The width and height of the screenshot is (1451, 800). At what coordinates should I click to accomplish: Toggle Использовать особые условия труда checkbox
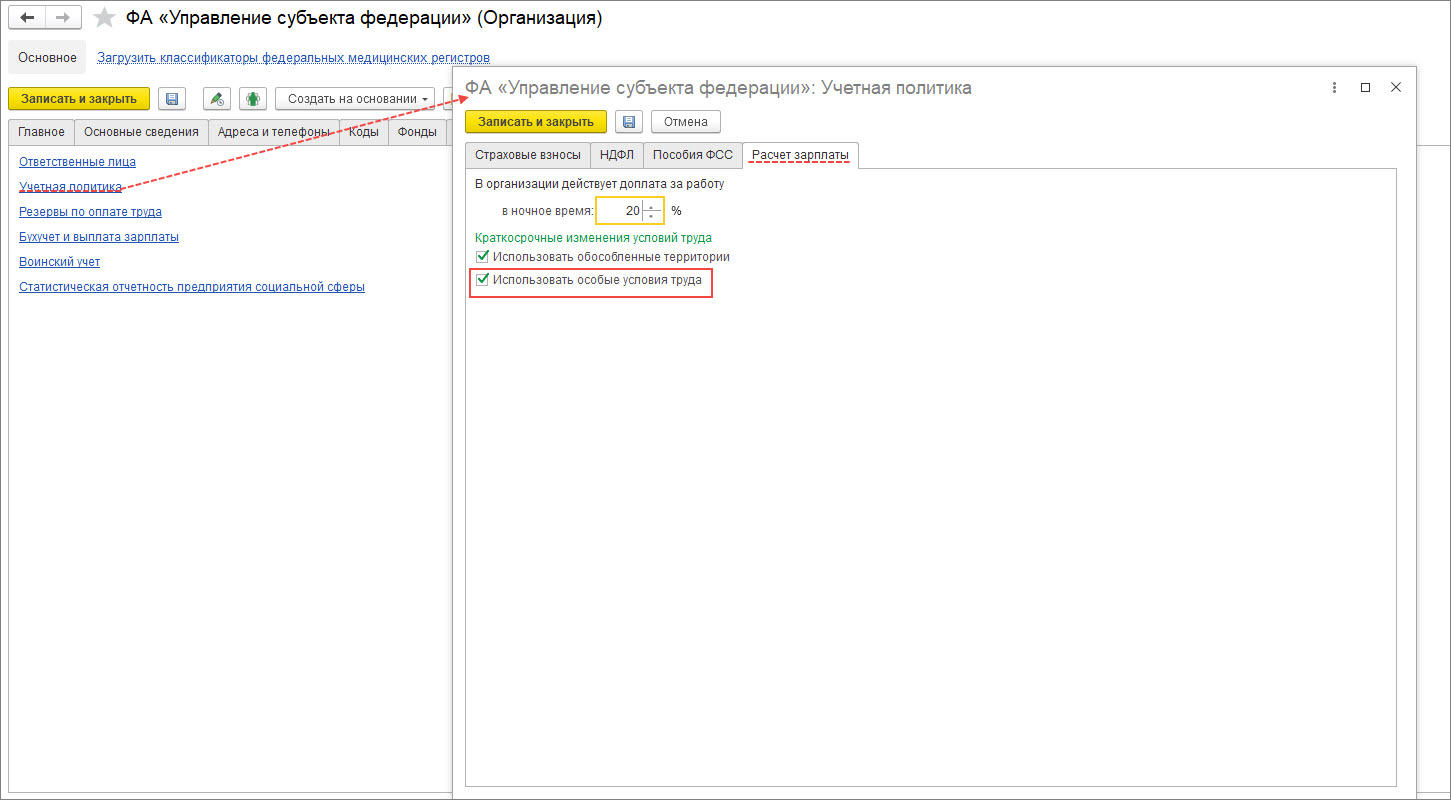pyautogui.click(x=483, y=280)
